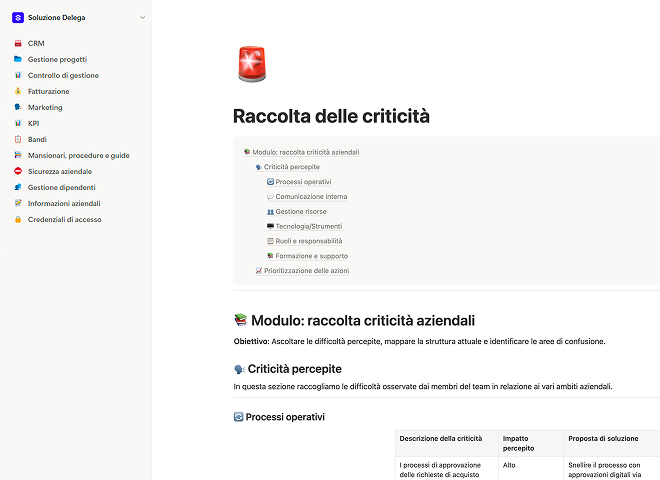Screen dimensions: 660x480
Task: Click the books icon beside Modulo heading
Action: coord(241,320)
